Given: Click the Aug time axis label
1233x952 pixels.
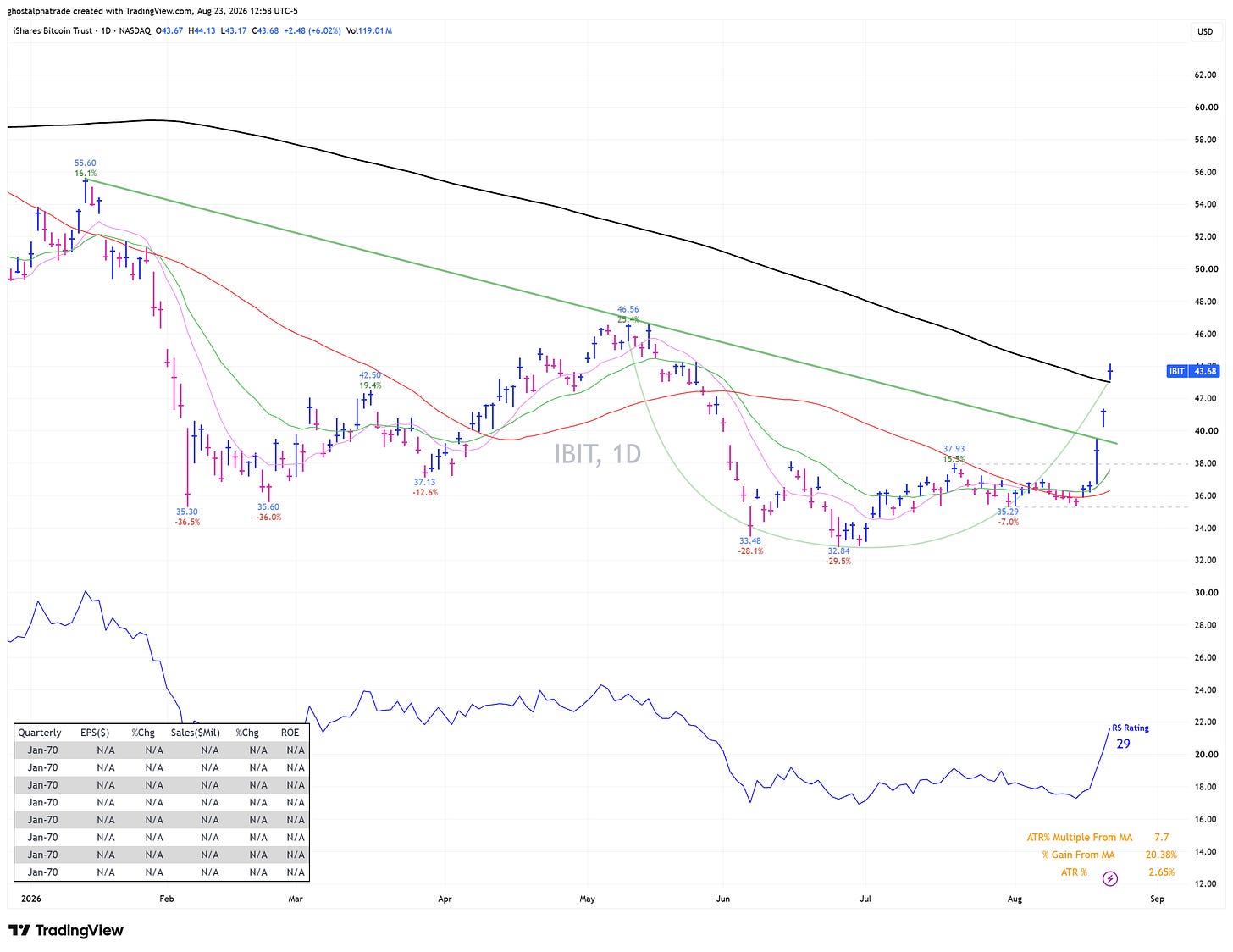Looking at the screenshot, I should pyautogui.click(x=1015, y=899).
